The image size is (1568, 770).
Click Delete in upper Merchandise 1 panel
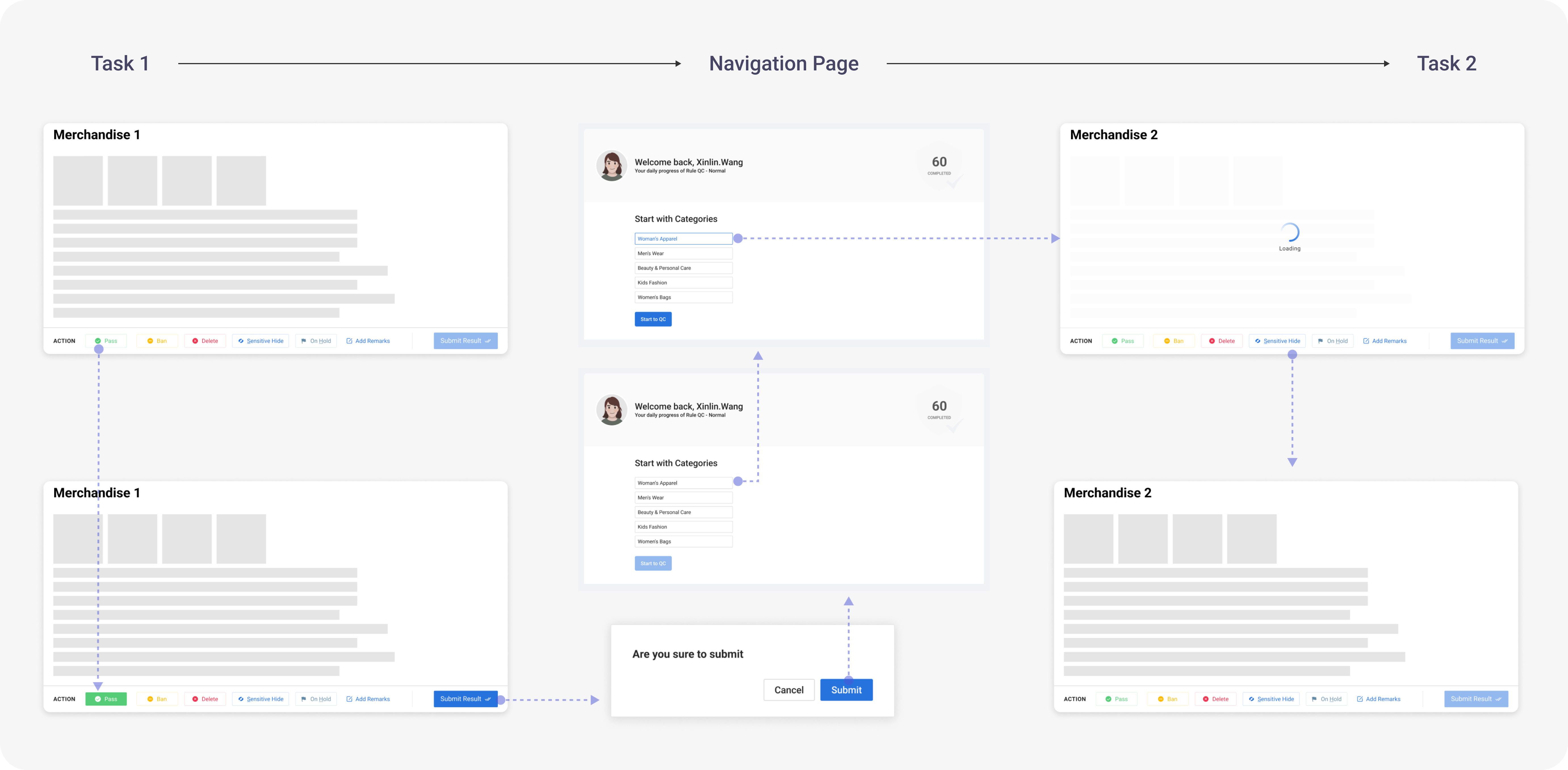(205, 341)
